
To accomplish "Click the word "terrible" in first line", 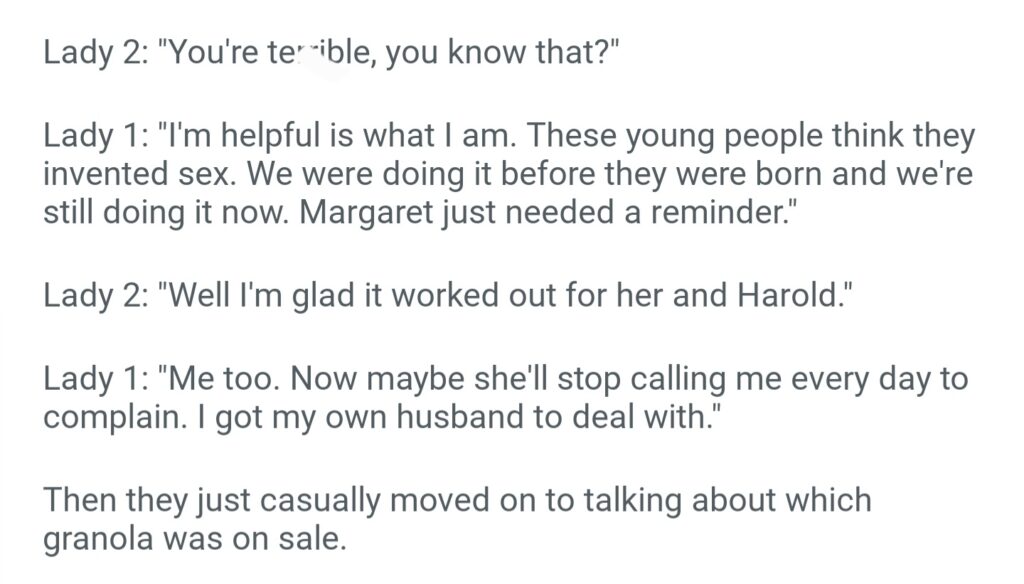I will (x=311, y=52).
